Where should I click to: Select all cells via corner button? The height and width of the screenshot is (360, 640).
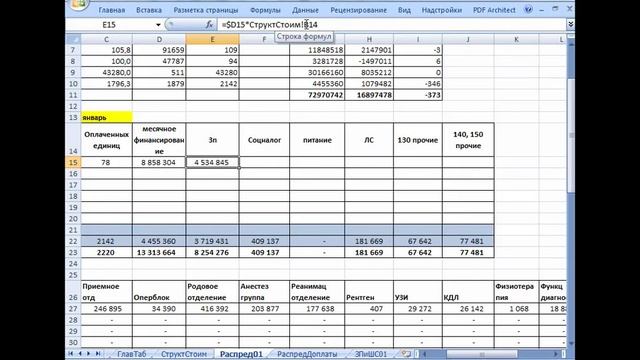pos(73,40)
